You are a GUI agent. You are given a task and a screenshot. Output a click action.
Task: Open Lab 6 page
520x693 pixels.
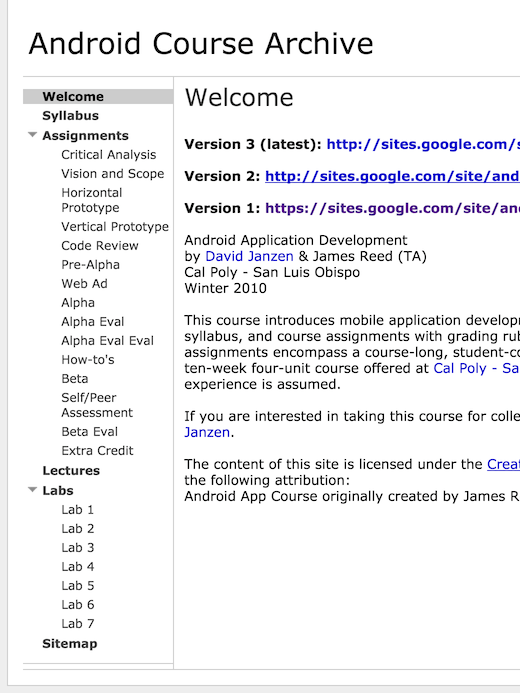(78, 605)
